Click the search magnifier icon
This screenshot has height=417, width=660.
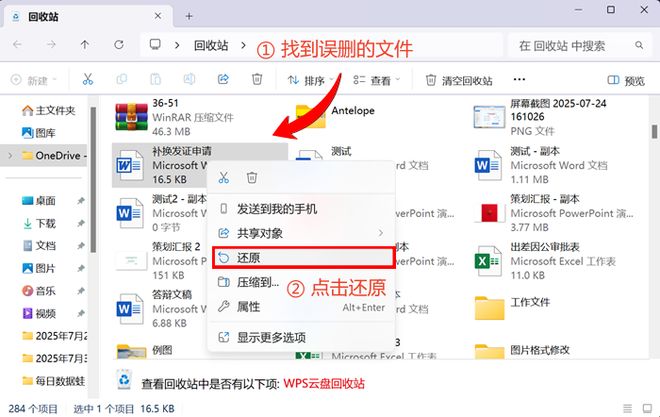tap(639, 45)
